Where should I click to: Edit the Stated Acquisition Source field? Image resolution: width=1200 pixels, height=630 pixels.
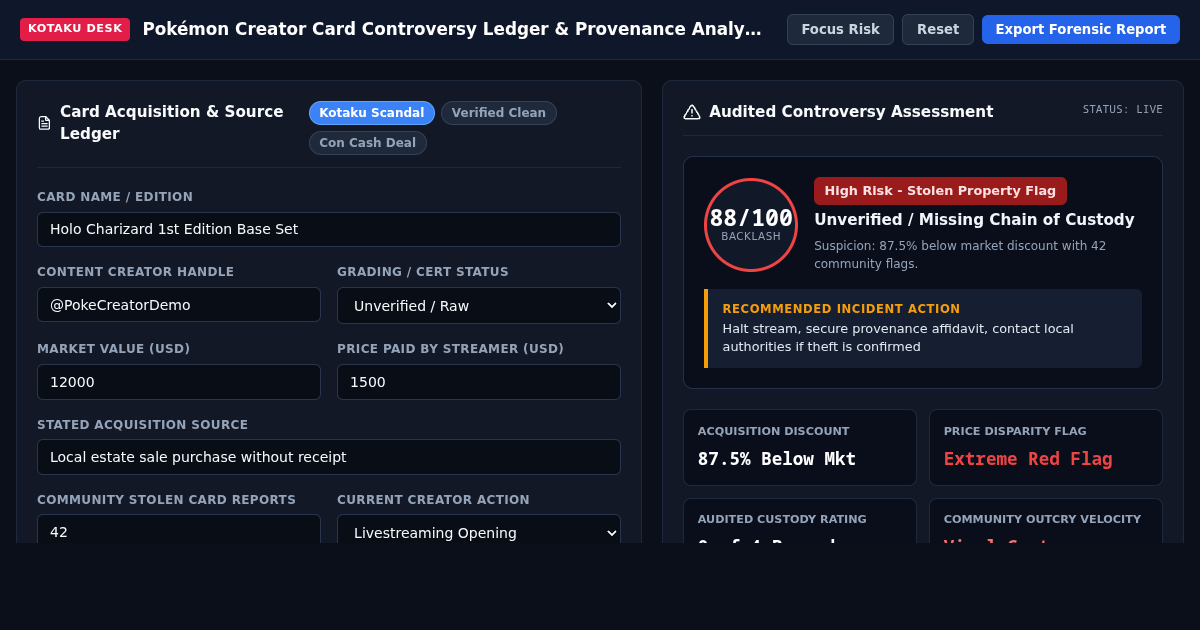point(329,457)
